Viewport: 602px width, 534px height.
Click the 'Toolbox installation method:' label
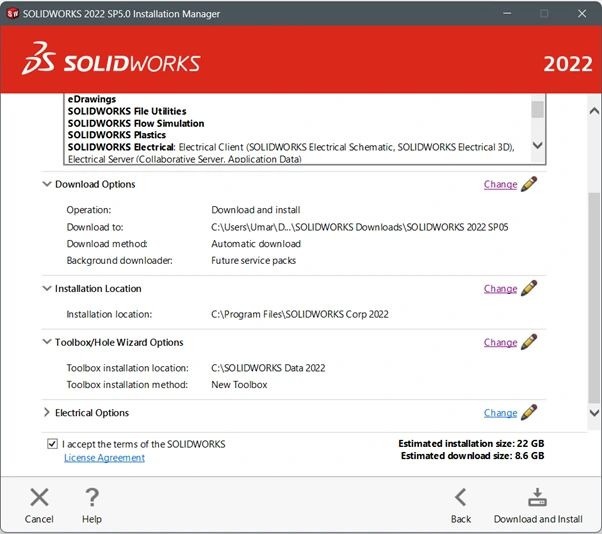click(127, 385)
